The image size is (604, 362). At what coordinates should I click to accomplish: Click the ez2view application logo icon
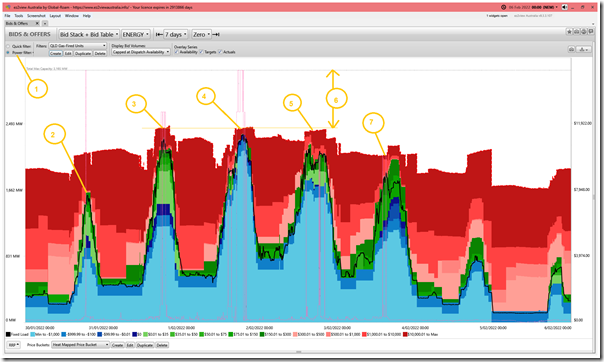coord(8,7)
